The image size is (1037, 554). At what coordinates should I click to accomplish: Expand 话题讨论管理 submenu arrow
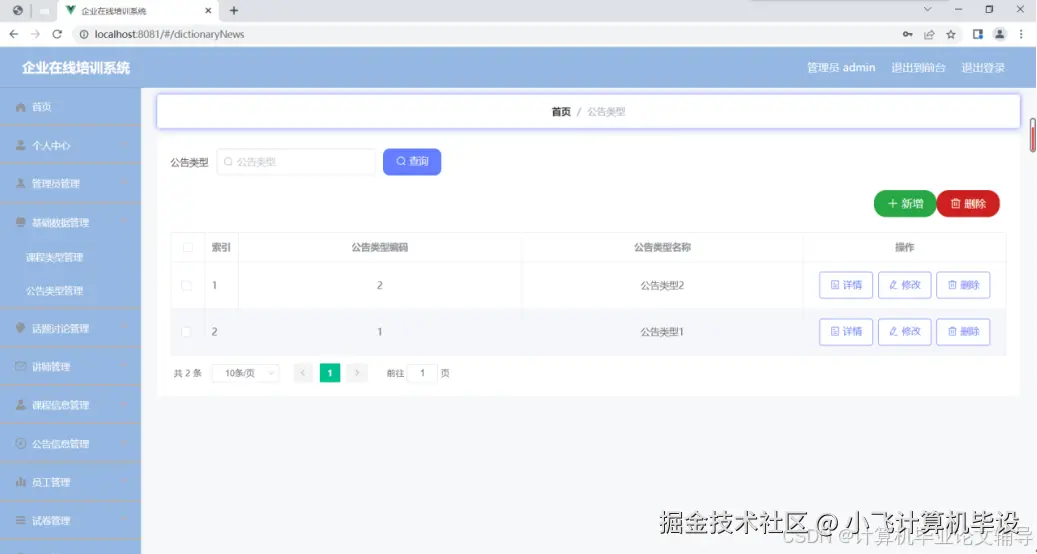point(124,328)
